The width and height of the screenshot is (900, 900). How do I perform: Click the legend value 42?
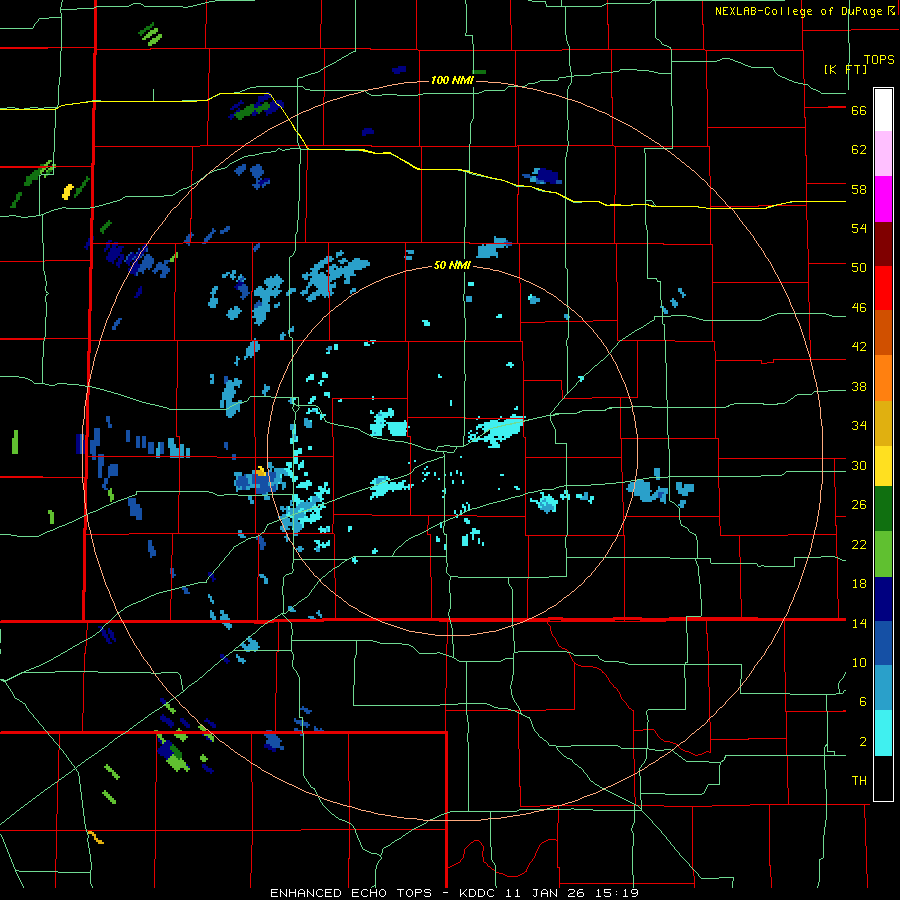point(859,347)
